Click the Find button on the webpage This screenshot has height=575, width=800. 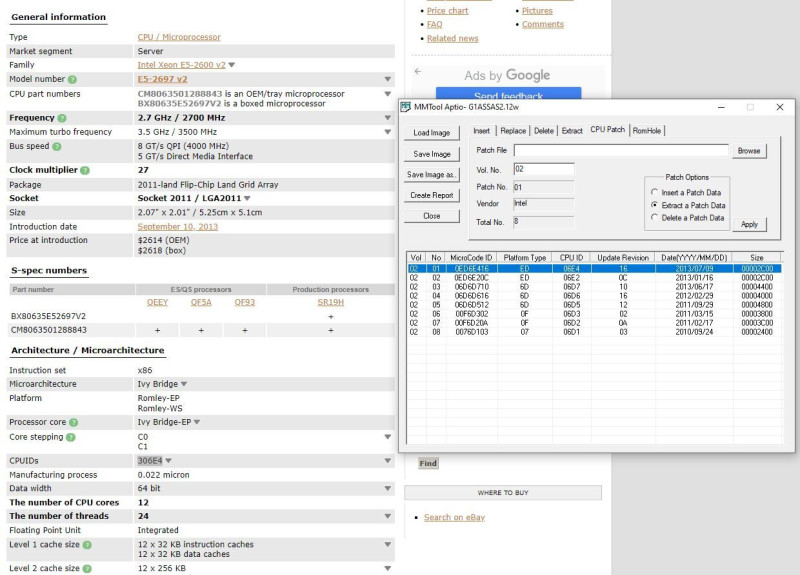[x=428, y=463]
